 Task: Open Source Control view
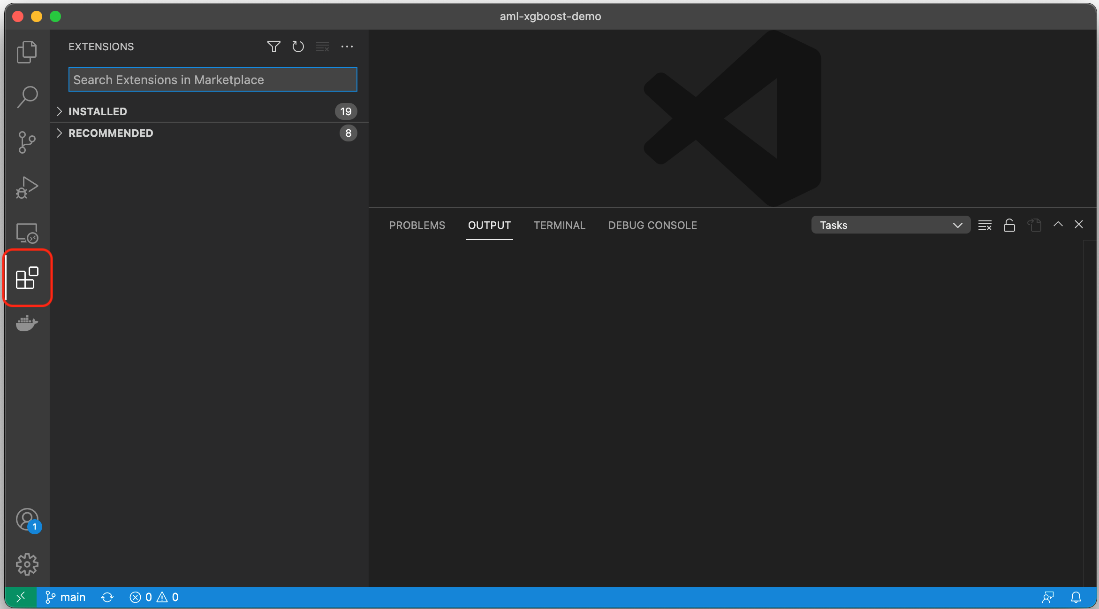pyautogui.click(x=27, y=142)
